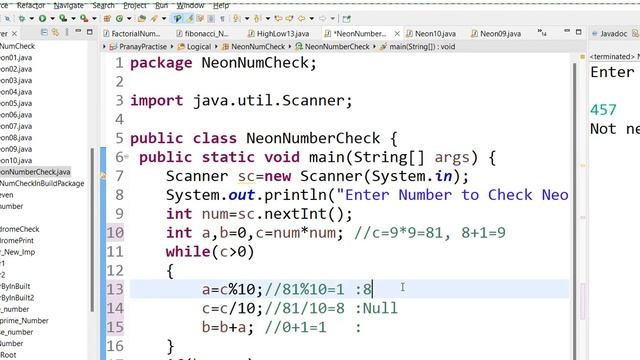Switch to fibonacci_N editor tab
Image resolution: width=640 pixels, height=360 pixels.
202,33
